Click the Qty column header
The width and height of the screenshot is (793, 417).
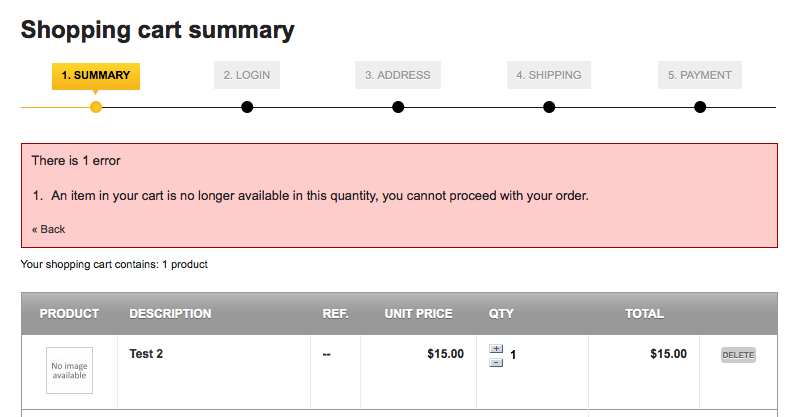(501, 314)
